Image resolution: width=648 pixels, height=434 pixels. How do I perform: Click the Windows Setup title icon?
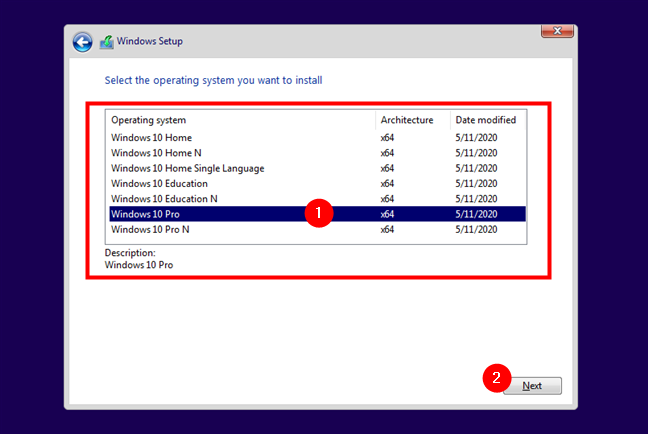[107, 42]
